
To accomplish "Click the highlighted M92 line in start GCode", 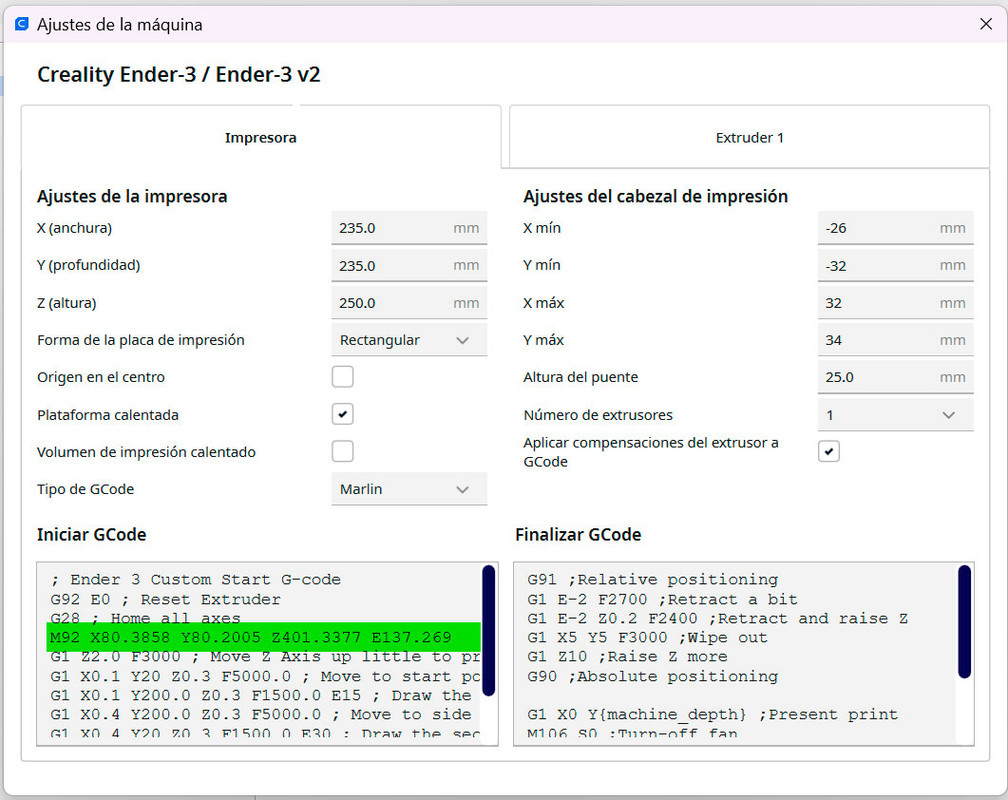I will (x=264, y=637).
